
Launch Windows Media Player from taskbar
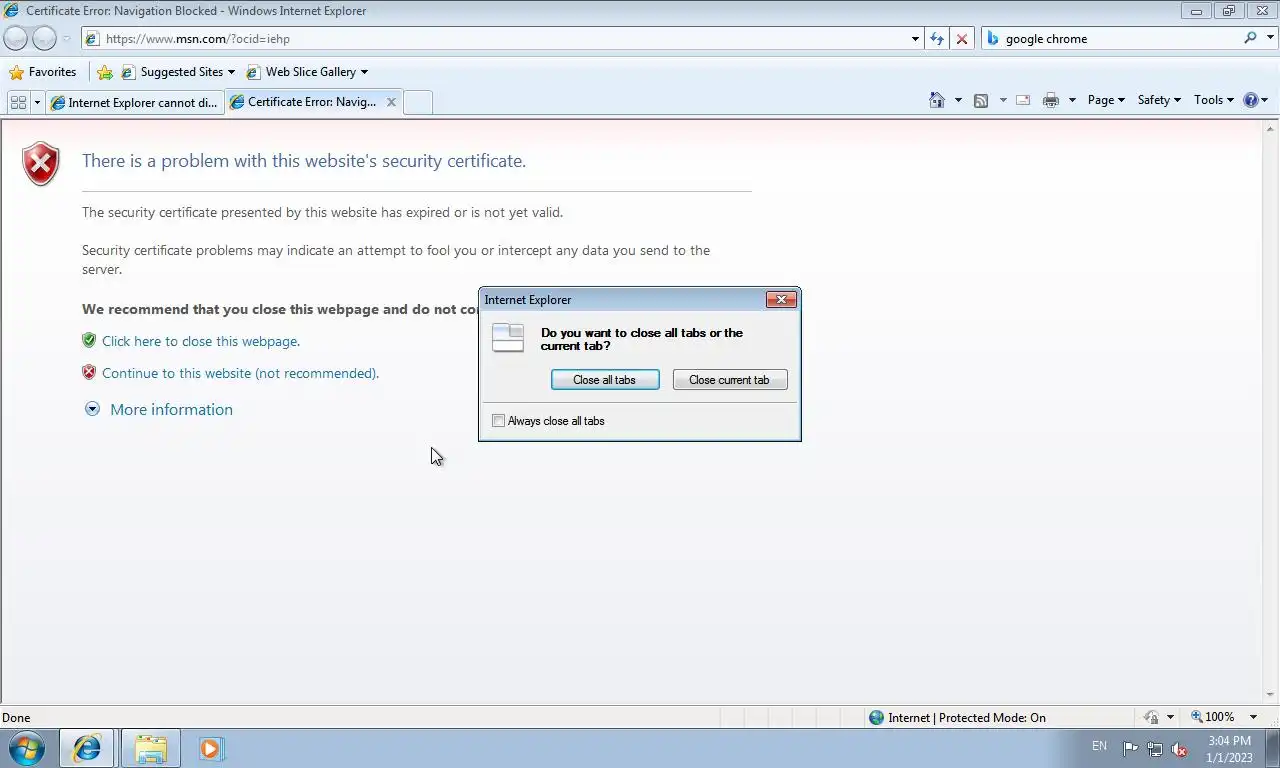(x=211, y=748)
